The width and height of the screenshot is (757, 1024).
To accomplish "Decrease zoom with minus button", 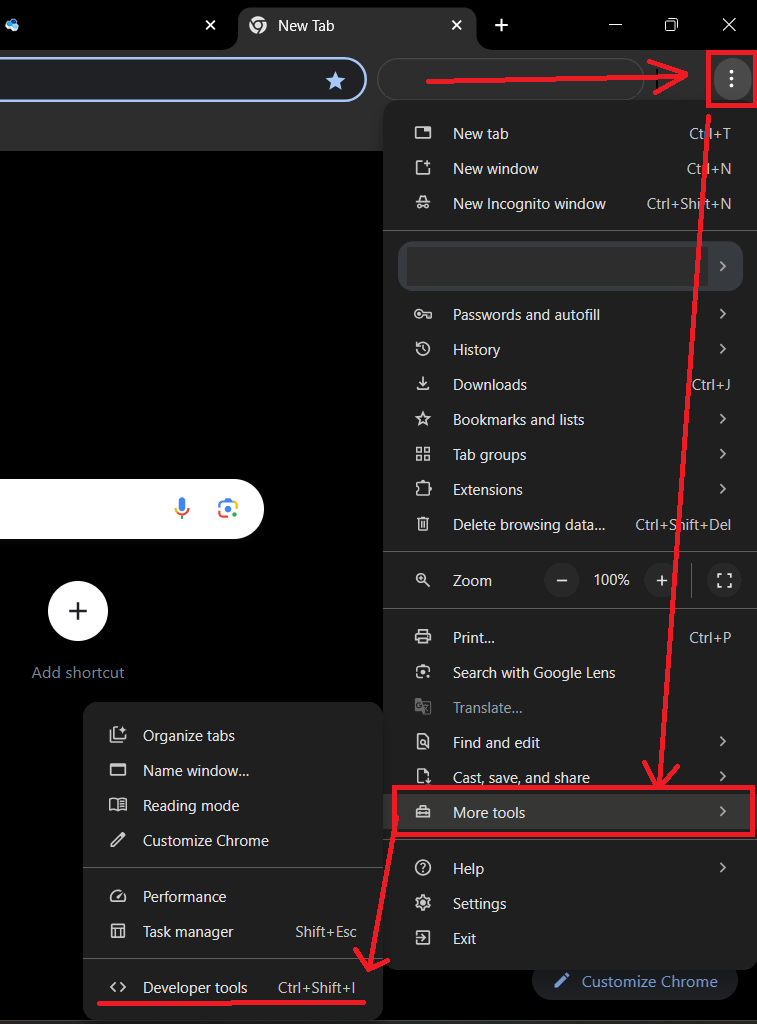I will pyautogui.click(x=562, y=580).
